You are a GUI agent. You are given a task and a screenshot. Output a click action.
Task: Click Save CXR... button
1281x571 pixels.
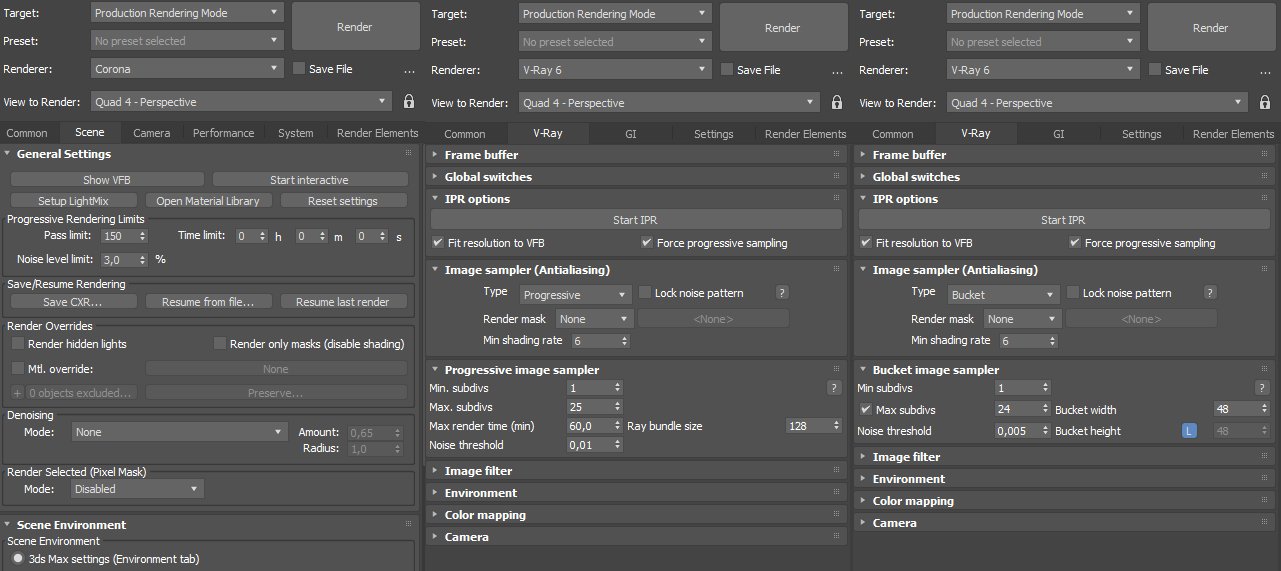tap(73, 302)
